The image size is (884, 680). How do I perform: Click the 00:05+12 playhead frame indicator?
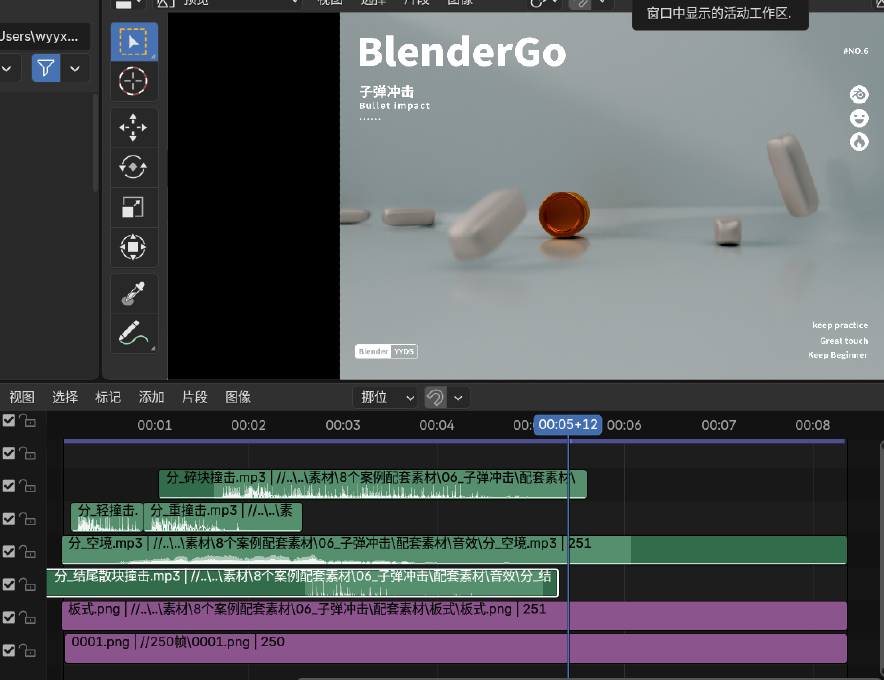tap(568, 425)
